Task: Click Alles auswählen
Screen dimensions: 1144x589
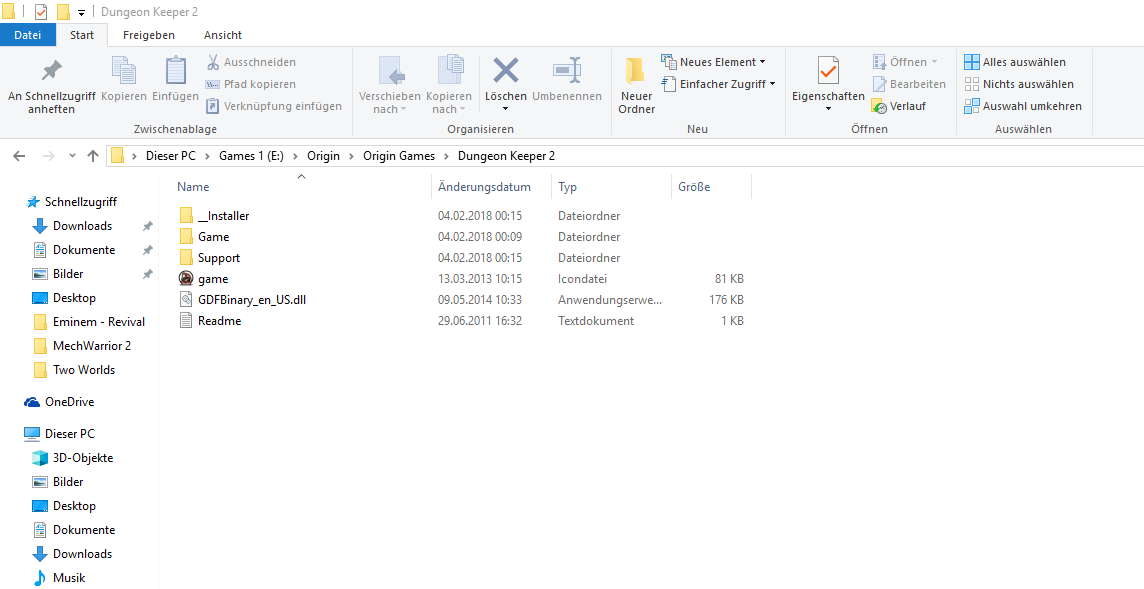Action: pos(1015,62)
